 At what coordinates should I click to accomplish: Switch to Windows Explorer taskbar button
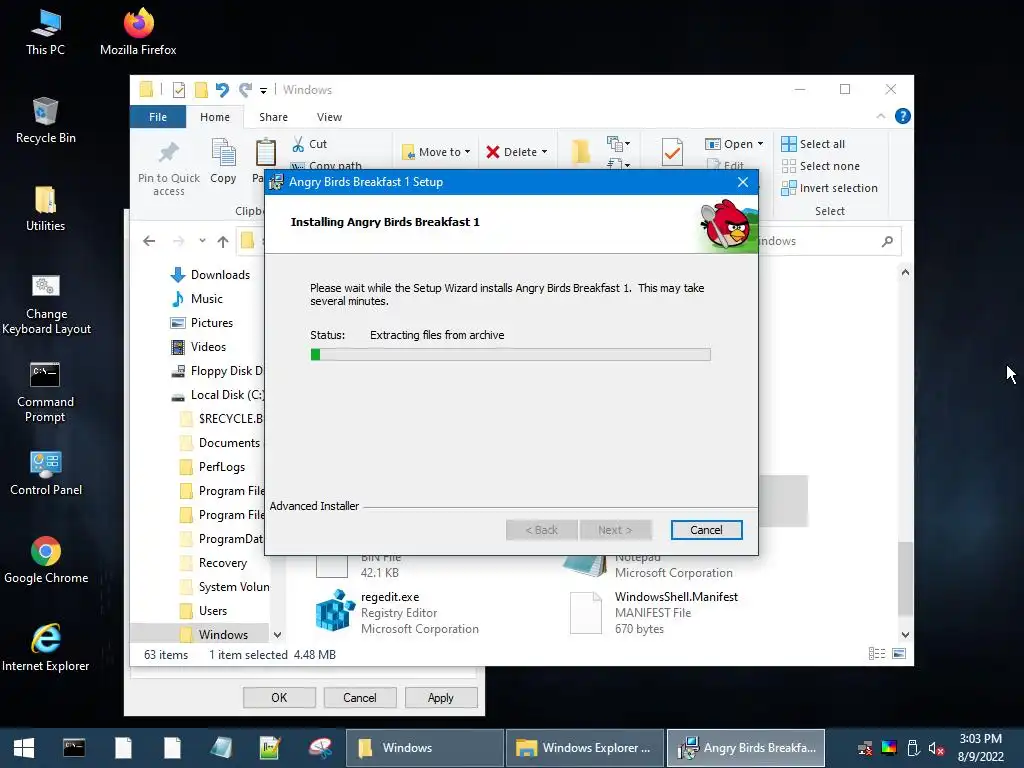click(x=584, y=748)
